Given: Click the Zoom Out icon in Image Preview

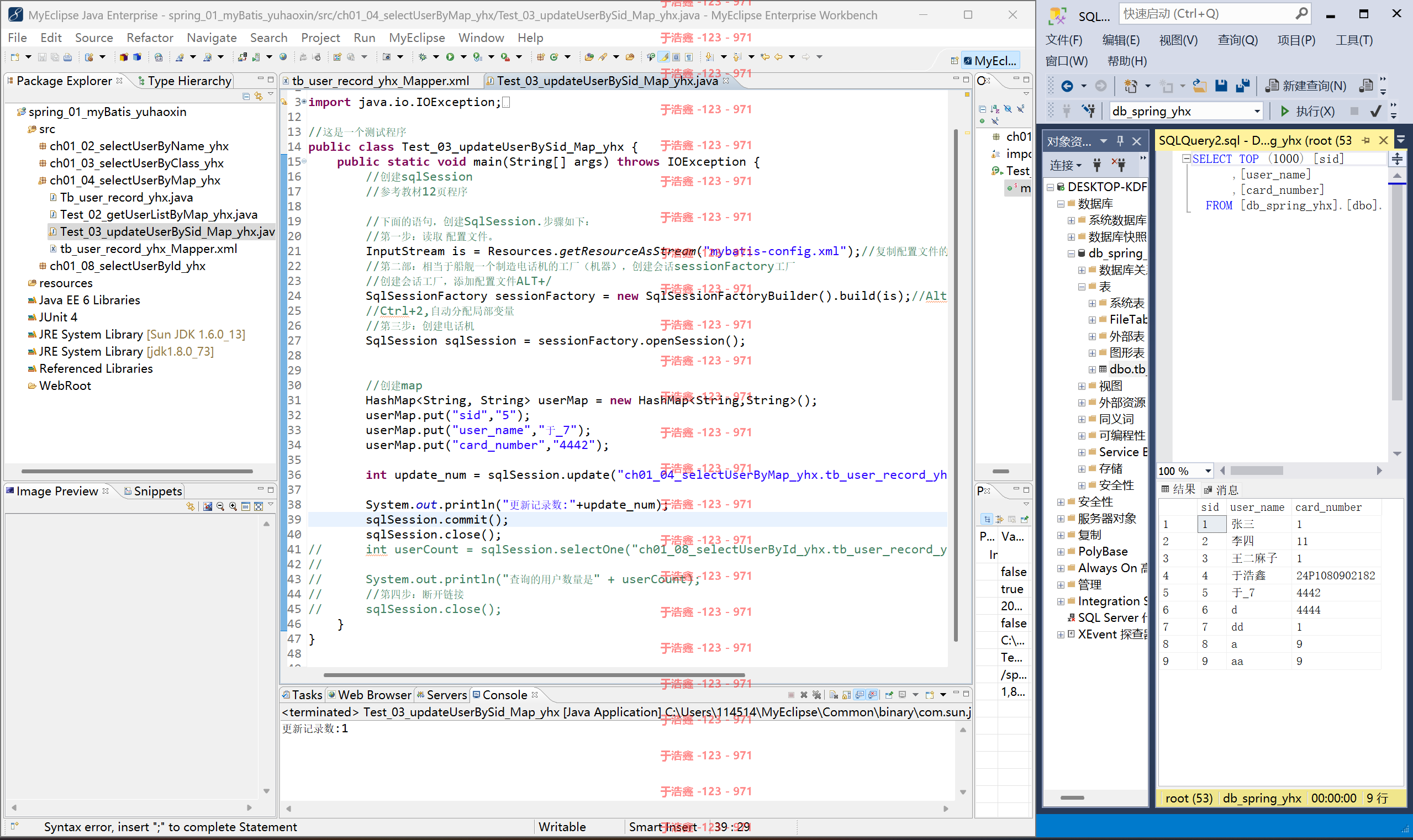Looking at the screenshot, I should click(x=220, y=506).
